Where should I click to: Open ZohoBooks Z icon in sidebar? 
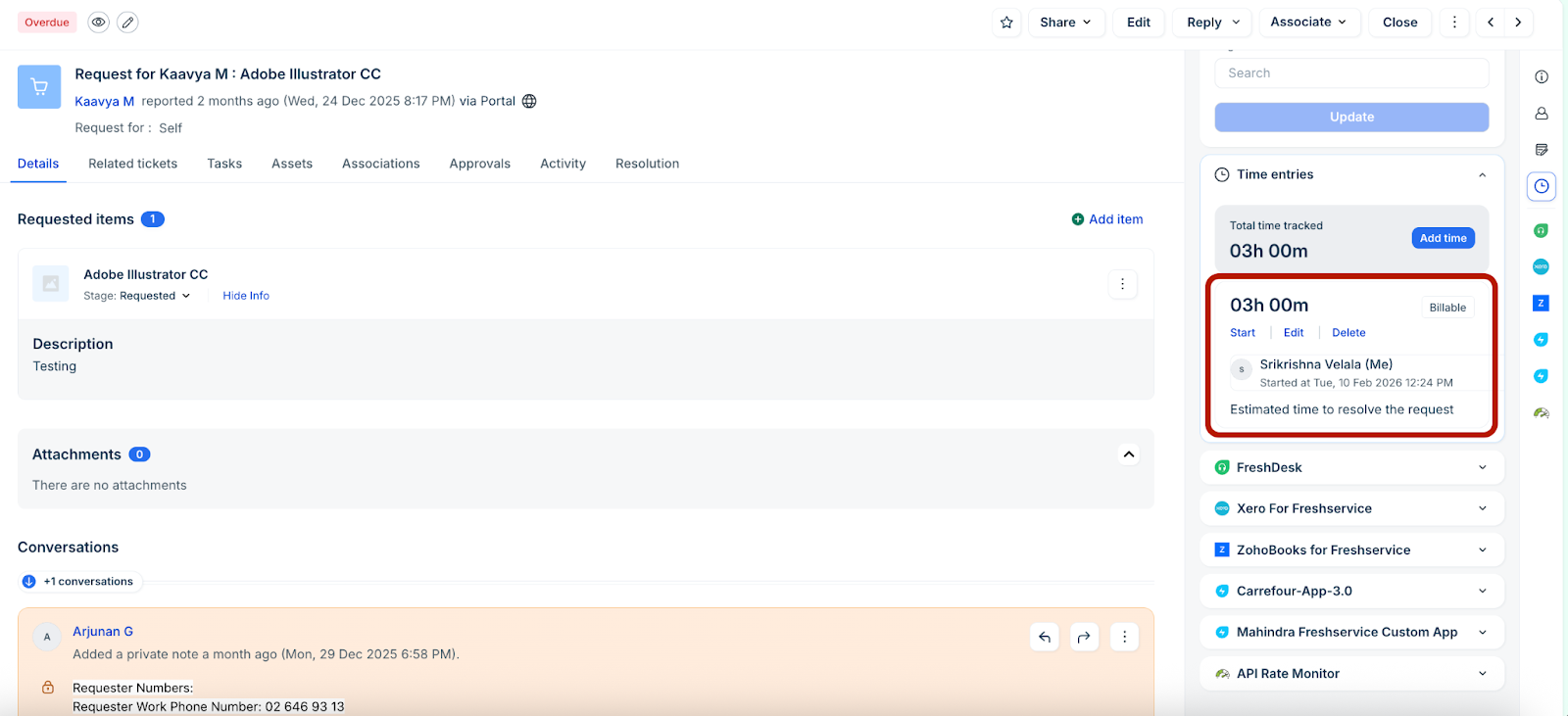1541,303
